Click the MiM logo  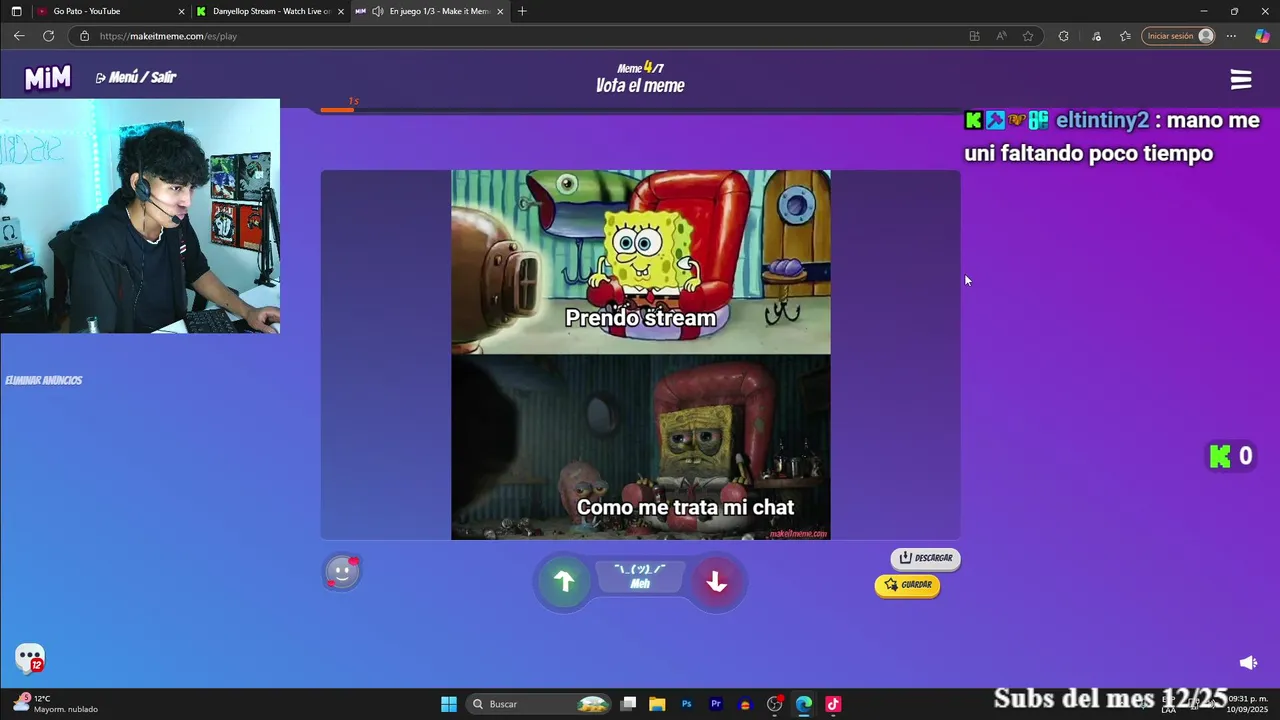(48, 78)
